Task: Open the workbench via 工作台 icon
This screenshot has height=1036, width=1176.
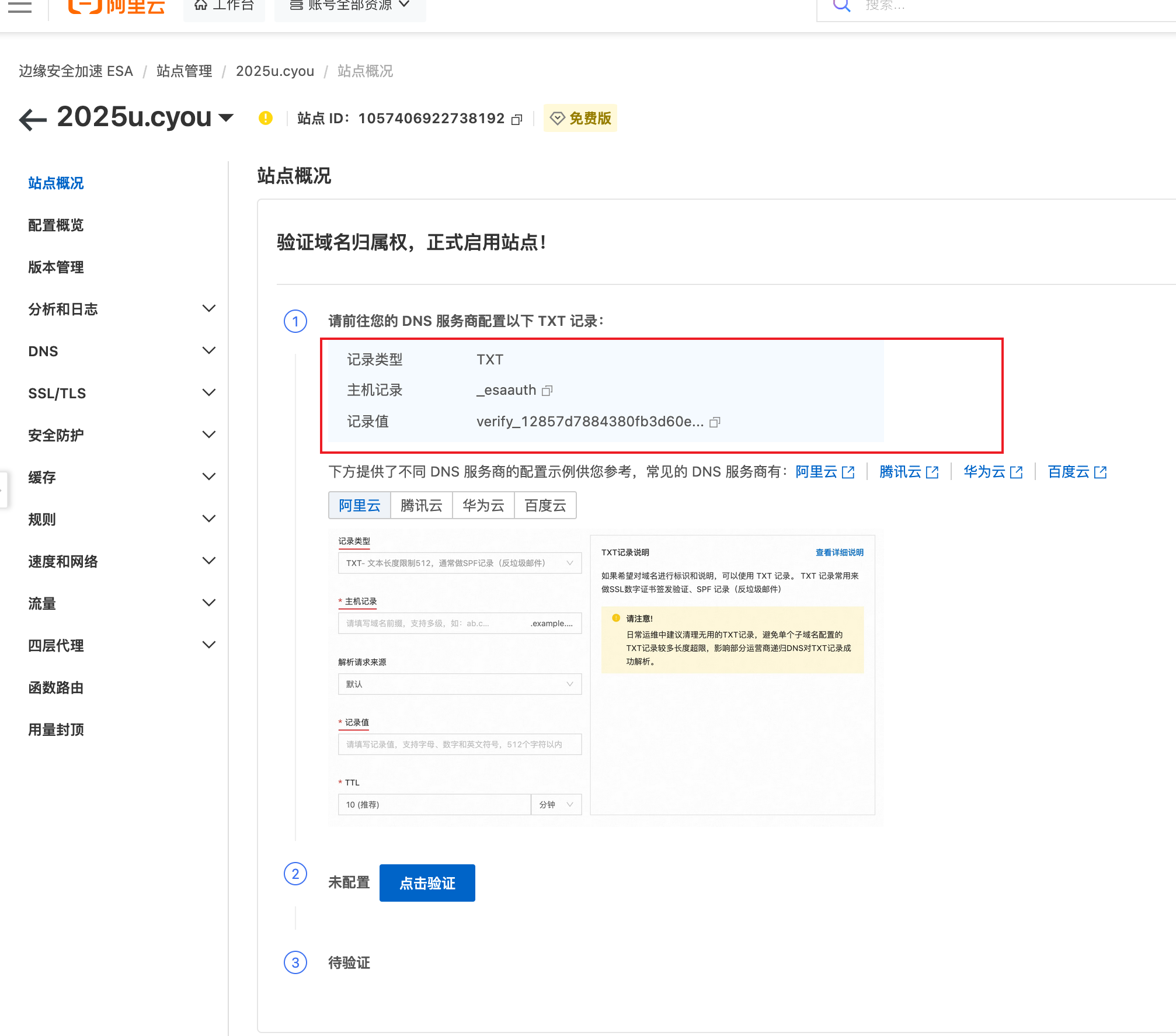Action: tap(224, 5)
